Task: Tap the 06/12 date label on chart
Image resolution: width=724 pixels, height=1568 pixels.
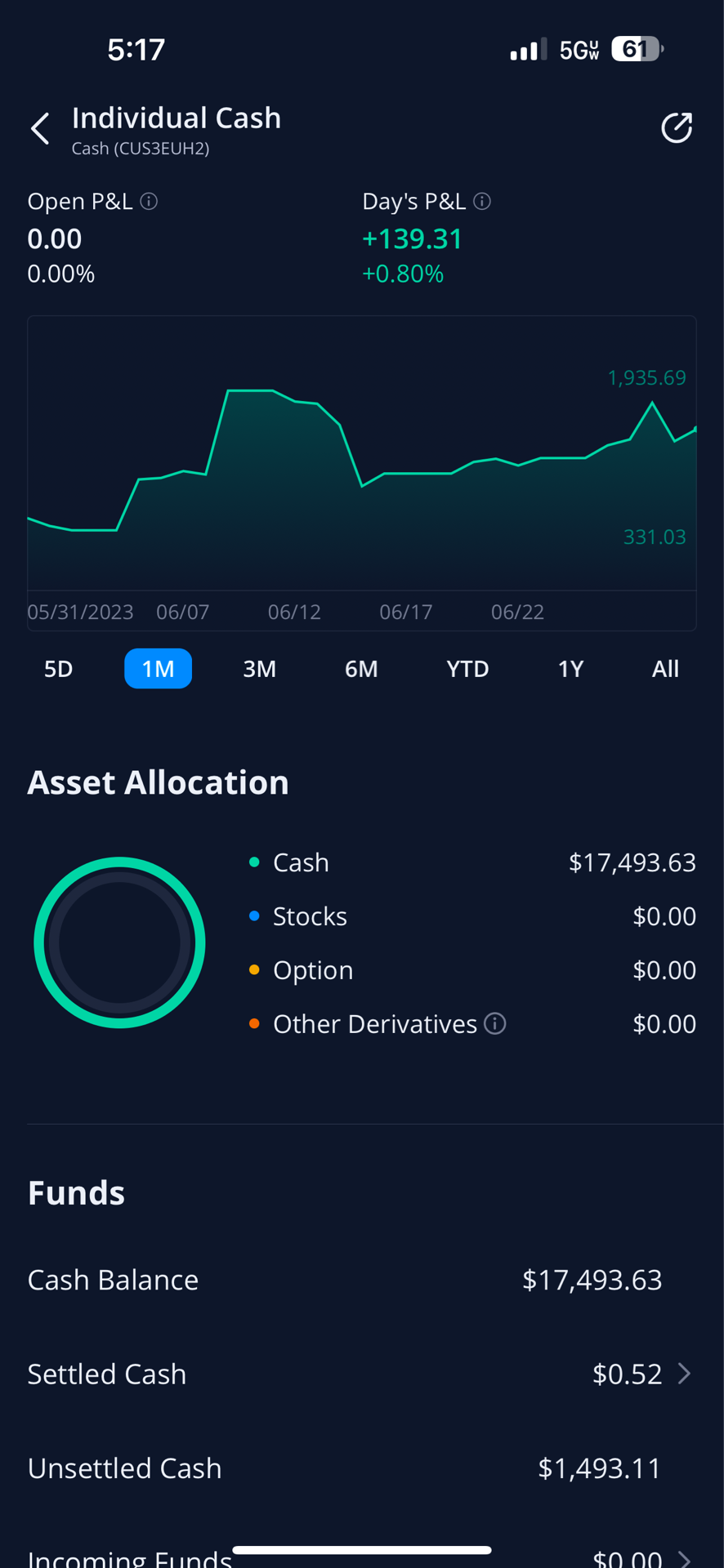Action: tap(294, 612)
